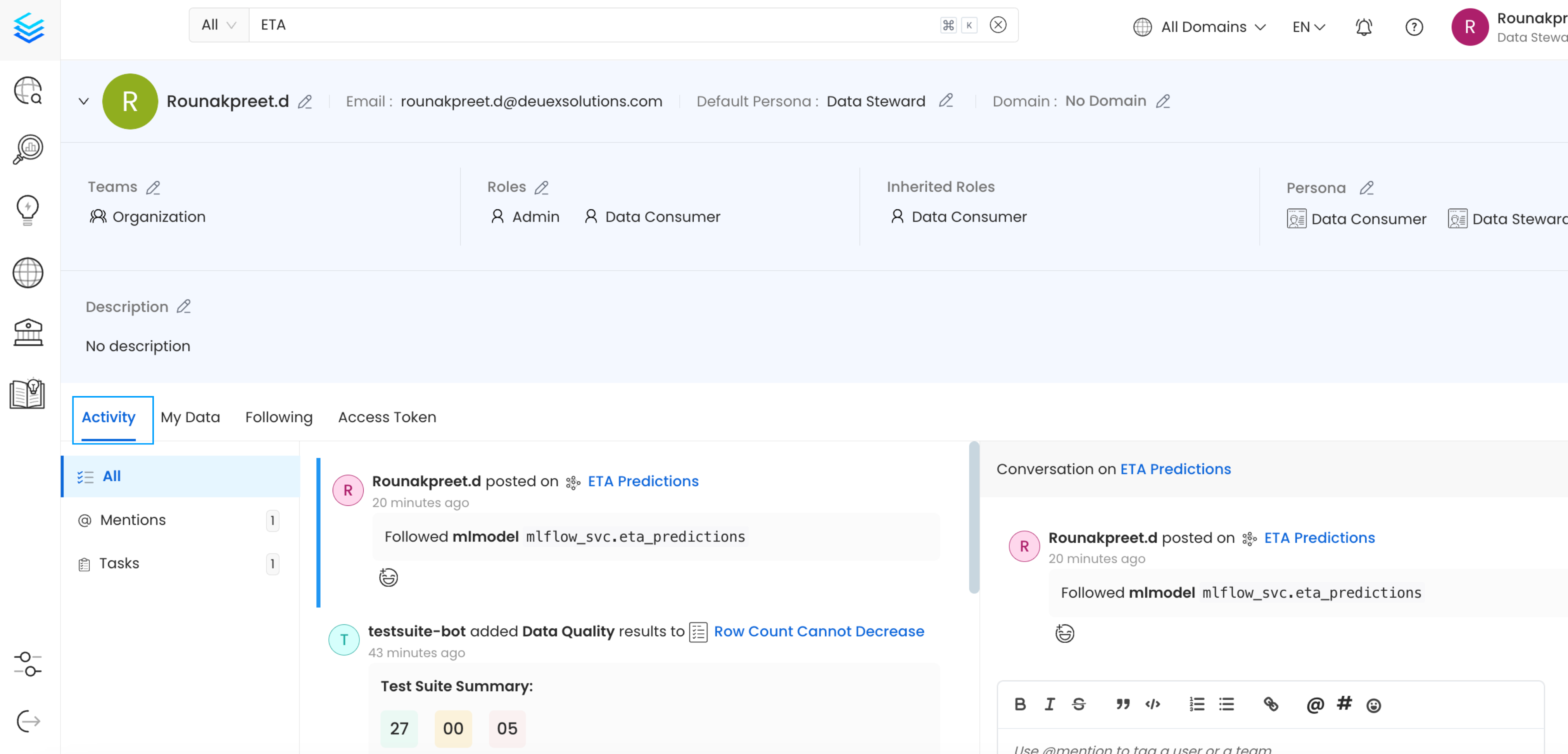Open the Domains globe icon
The image size is (1568, 754).
28,273
